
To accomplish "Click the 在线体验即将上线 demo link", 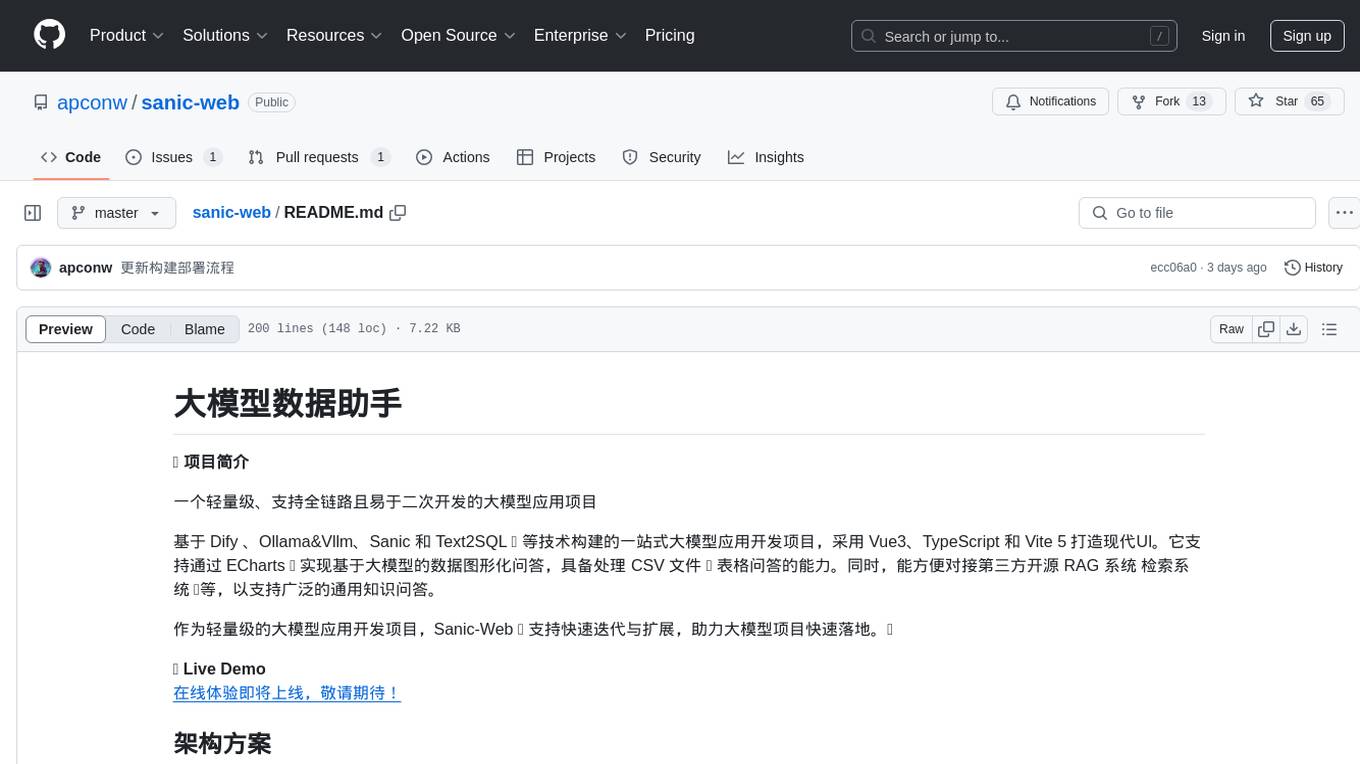I will coord(287,693).
